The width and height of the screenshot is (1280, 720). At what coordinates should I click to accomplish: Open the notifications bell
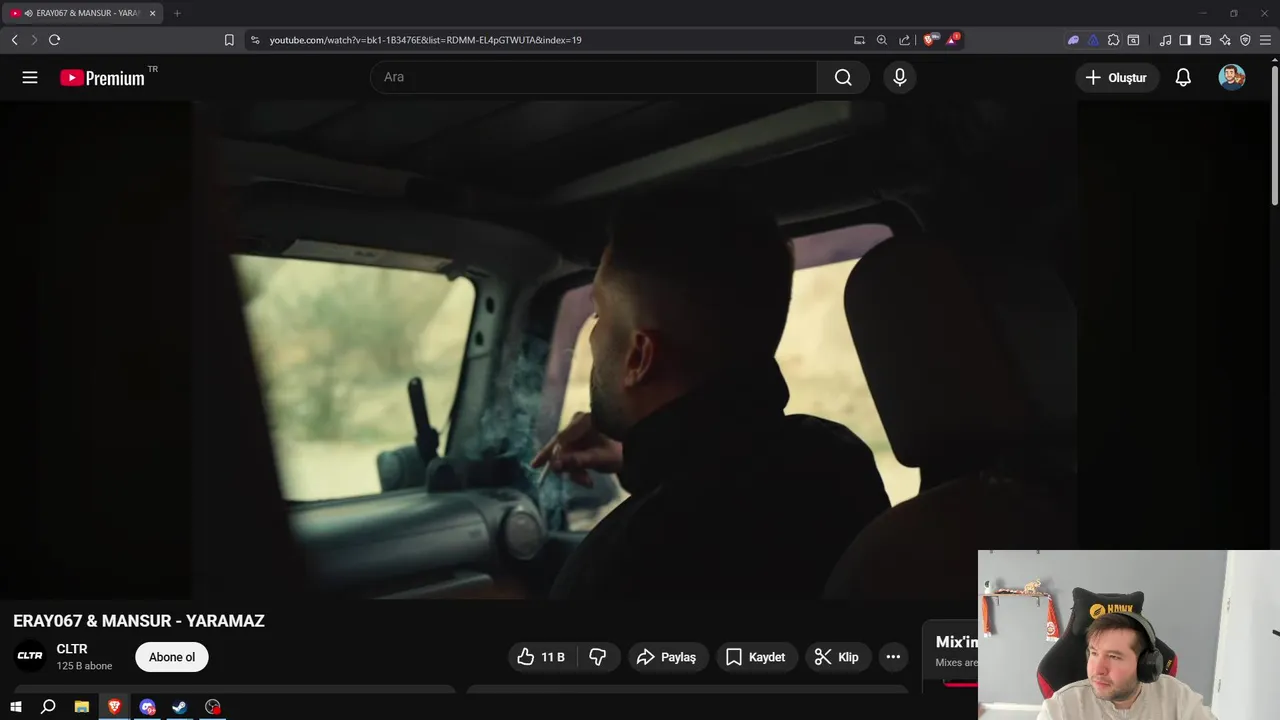coord(1183,77)
